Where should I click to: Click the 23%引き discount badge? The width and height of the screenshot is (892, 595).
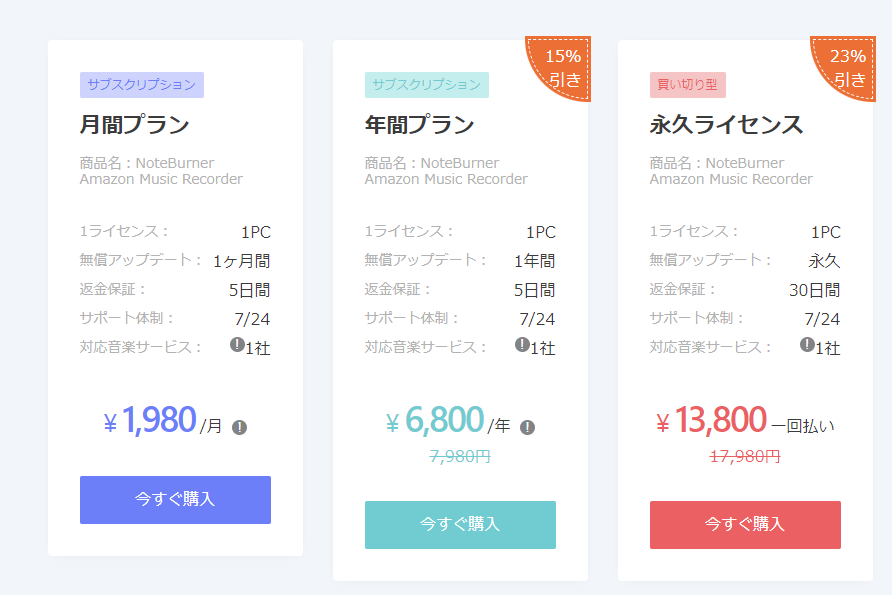pyautogui.click(x=849, y=67)
